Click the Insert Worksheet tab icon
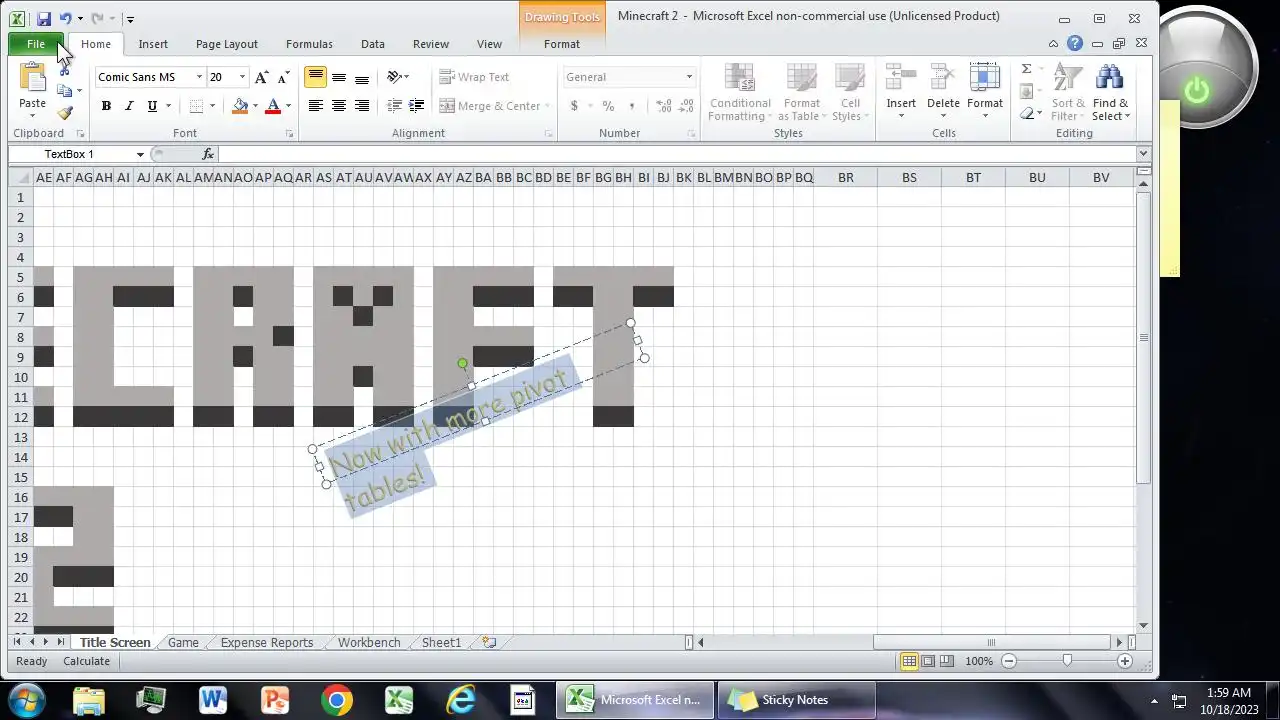Screen dimensions: 1280x720 489,642
